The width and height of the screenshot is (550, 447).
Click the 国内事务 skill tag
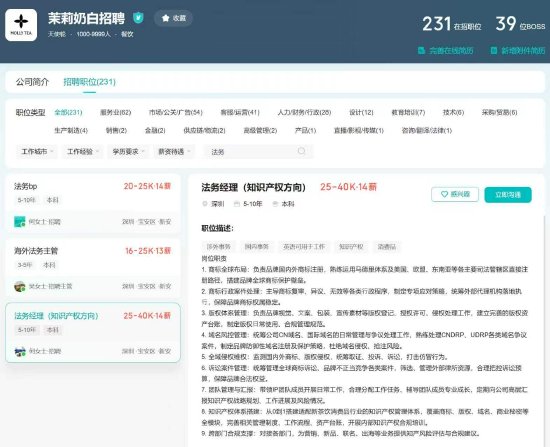pos(257,247)
